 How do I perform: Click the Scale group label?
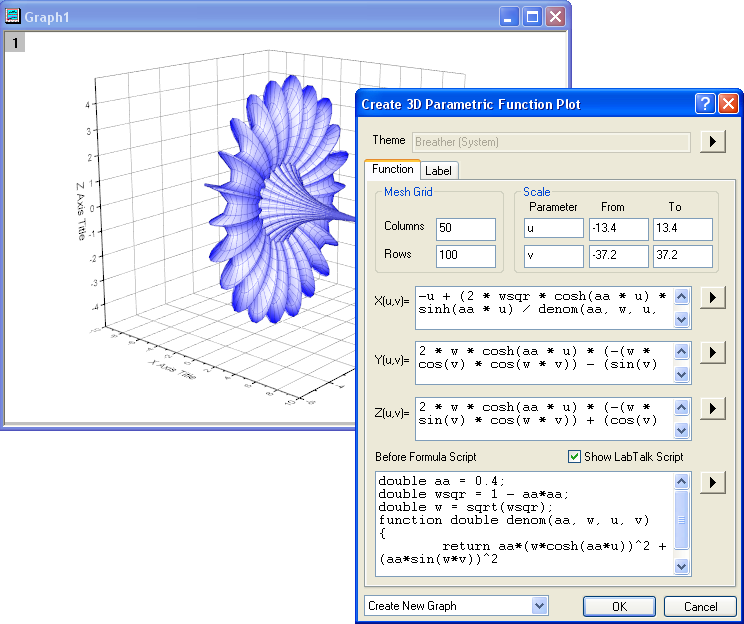pos(537,192)
